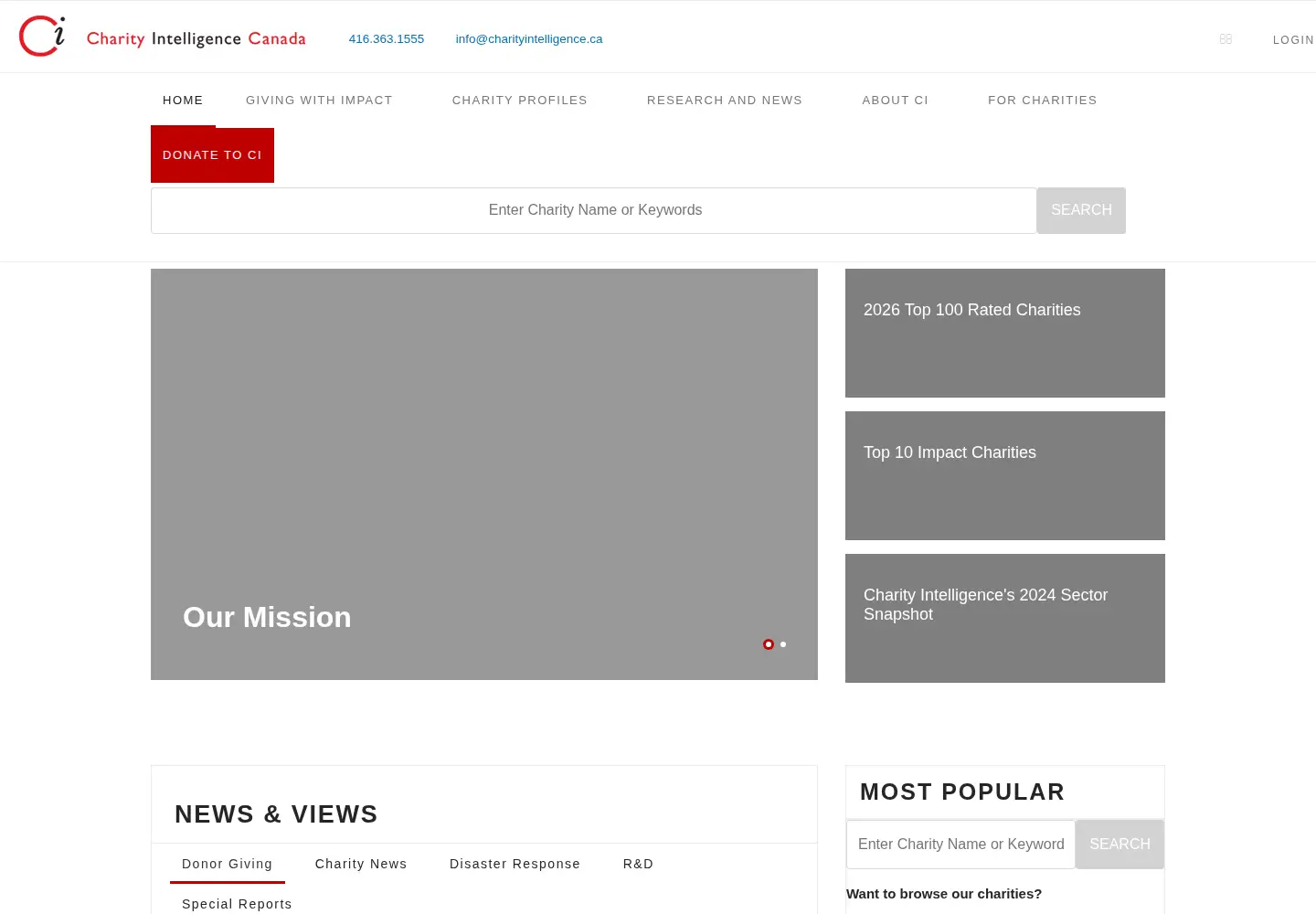Click the Our Mission slide heading
1316x914 pixels.
click(x=267, y=617)
